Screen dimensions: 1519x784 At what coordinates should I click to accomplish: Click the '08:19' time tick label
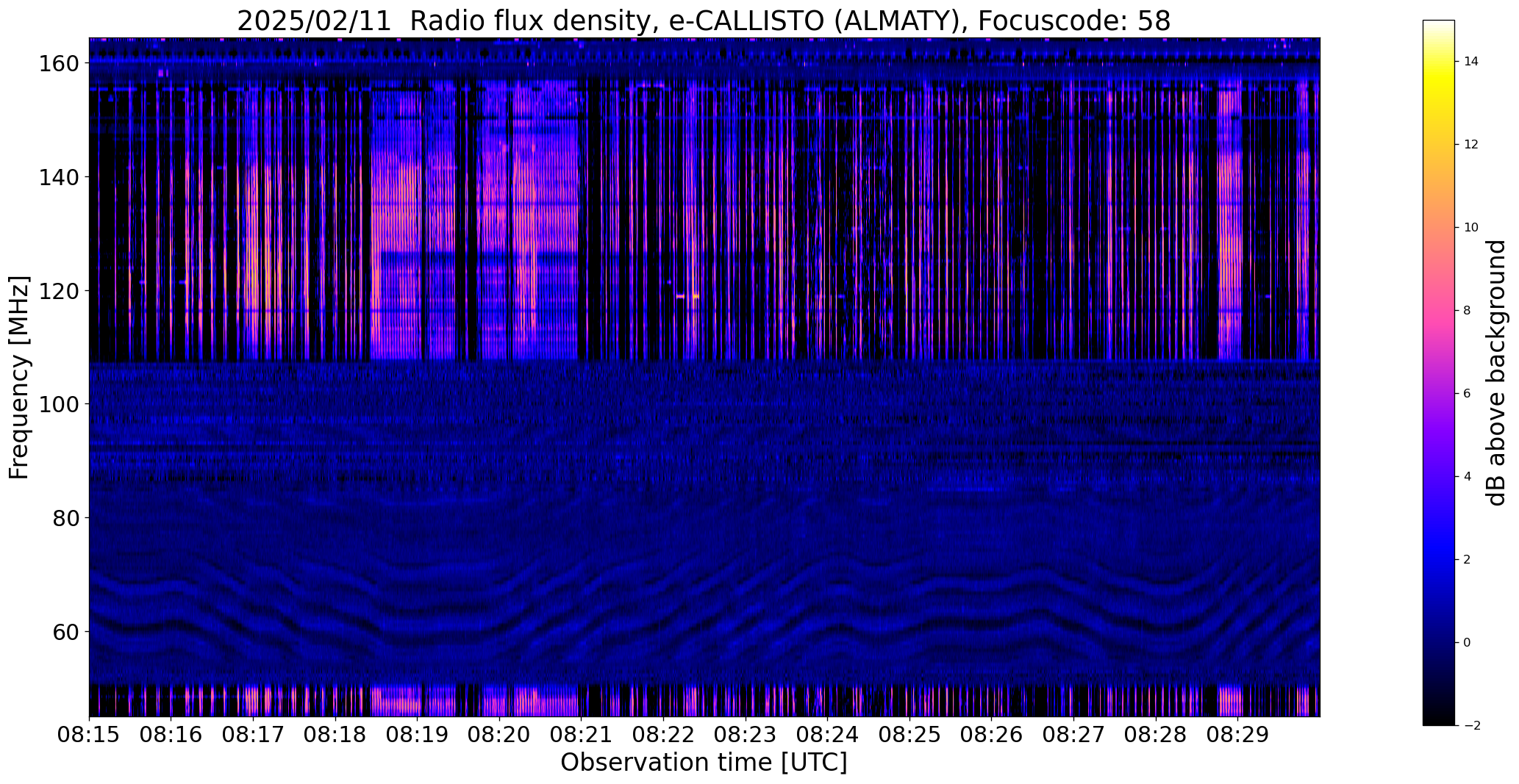417,735
